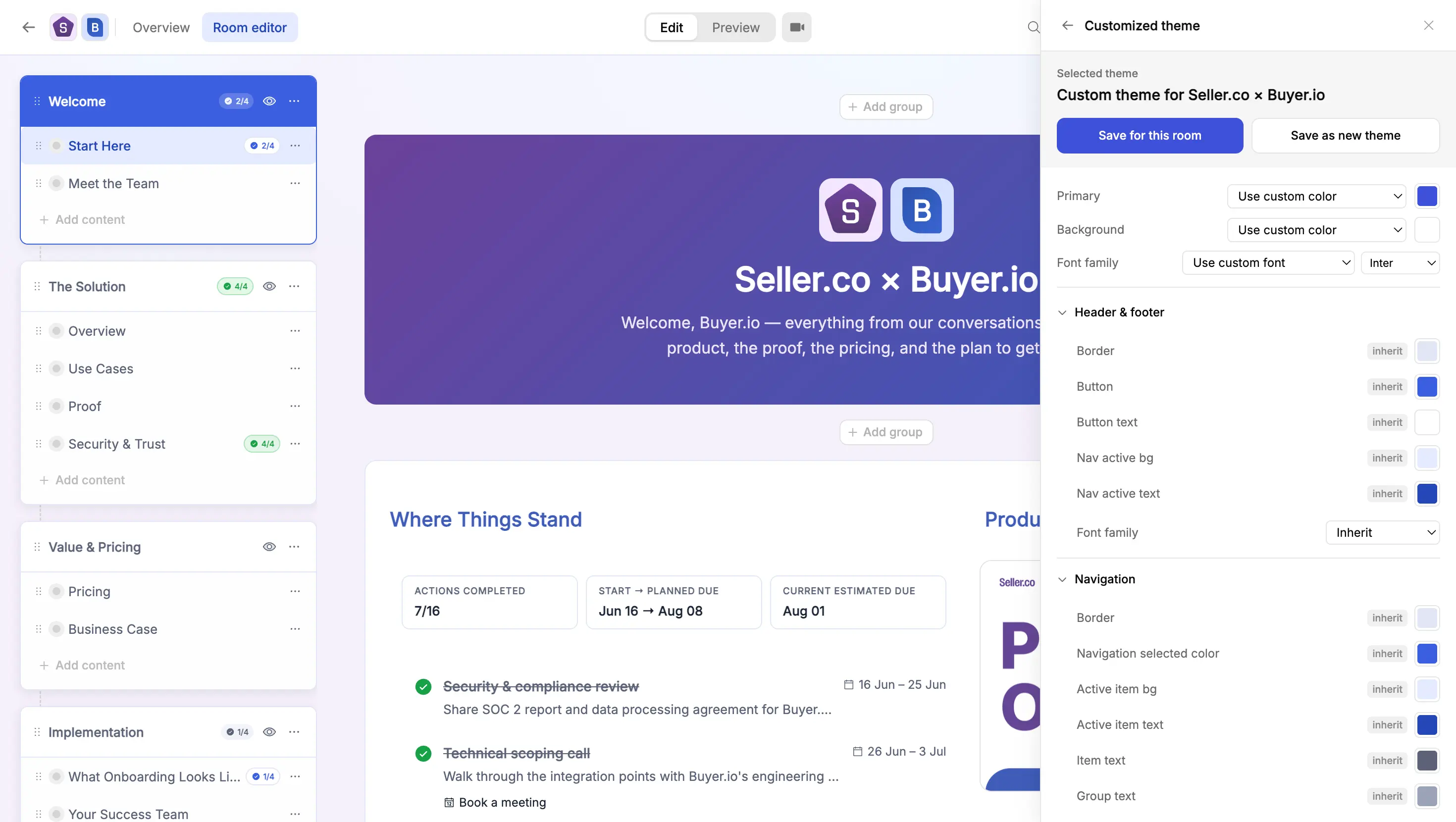Open Header & footer Font family Inherit dropdown
The image size is (1456, 822).
click(x=1383, y=532)
